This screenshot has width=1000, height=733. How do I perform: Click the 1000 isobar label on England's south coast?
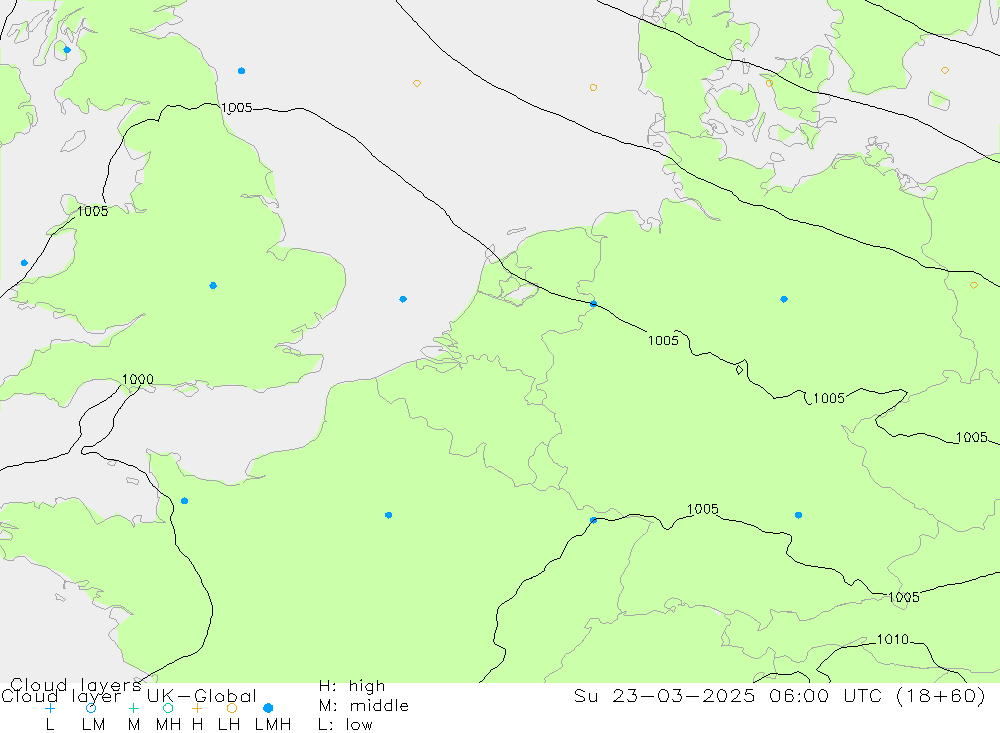[x=138, y=379]
